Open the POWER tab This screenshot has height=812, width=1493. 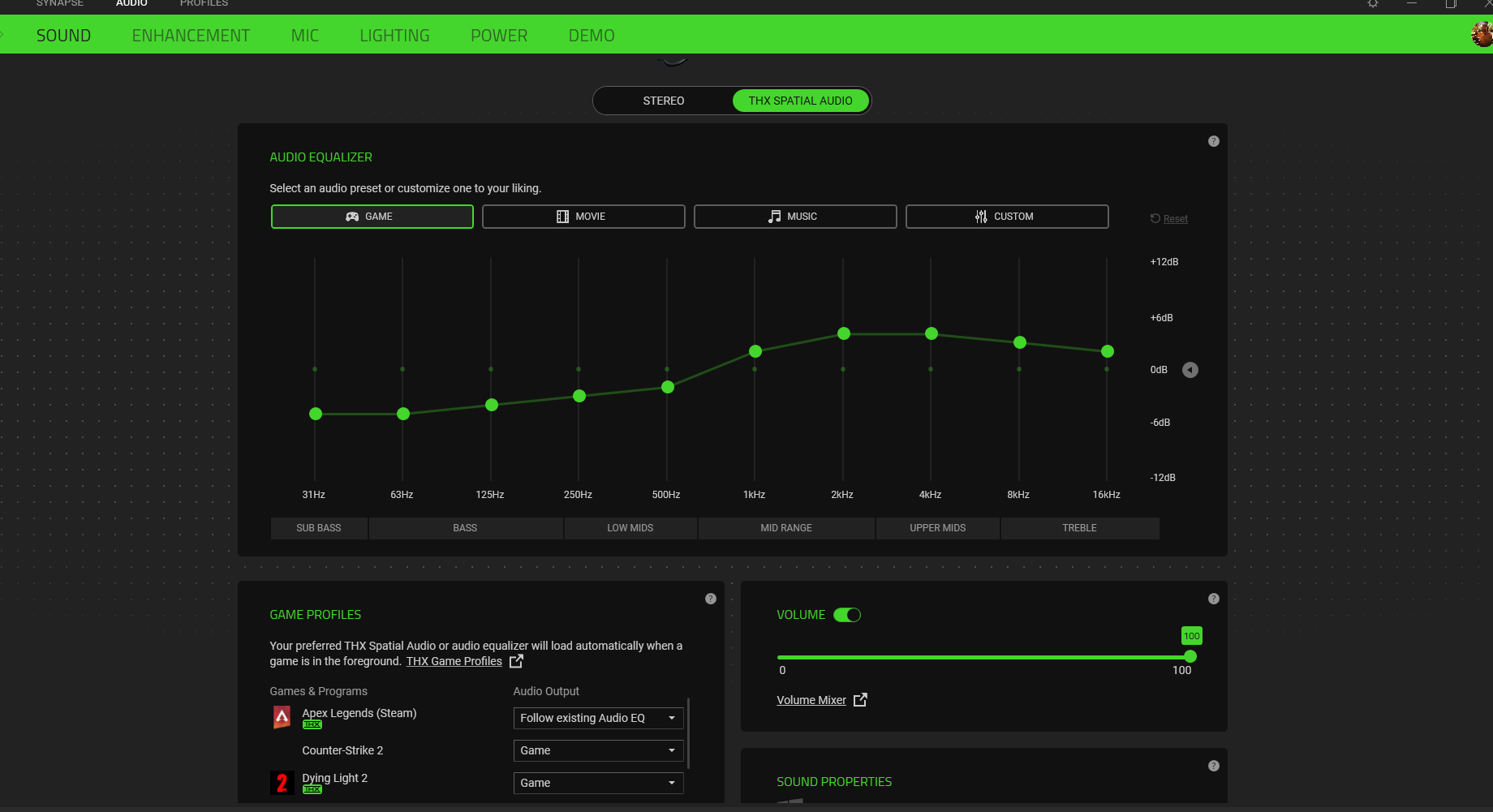(x=499, y=36)
